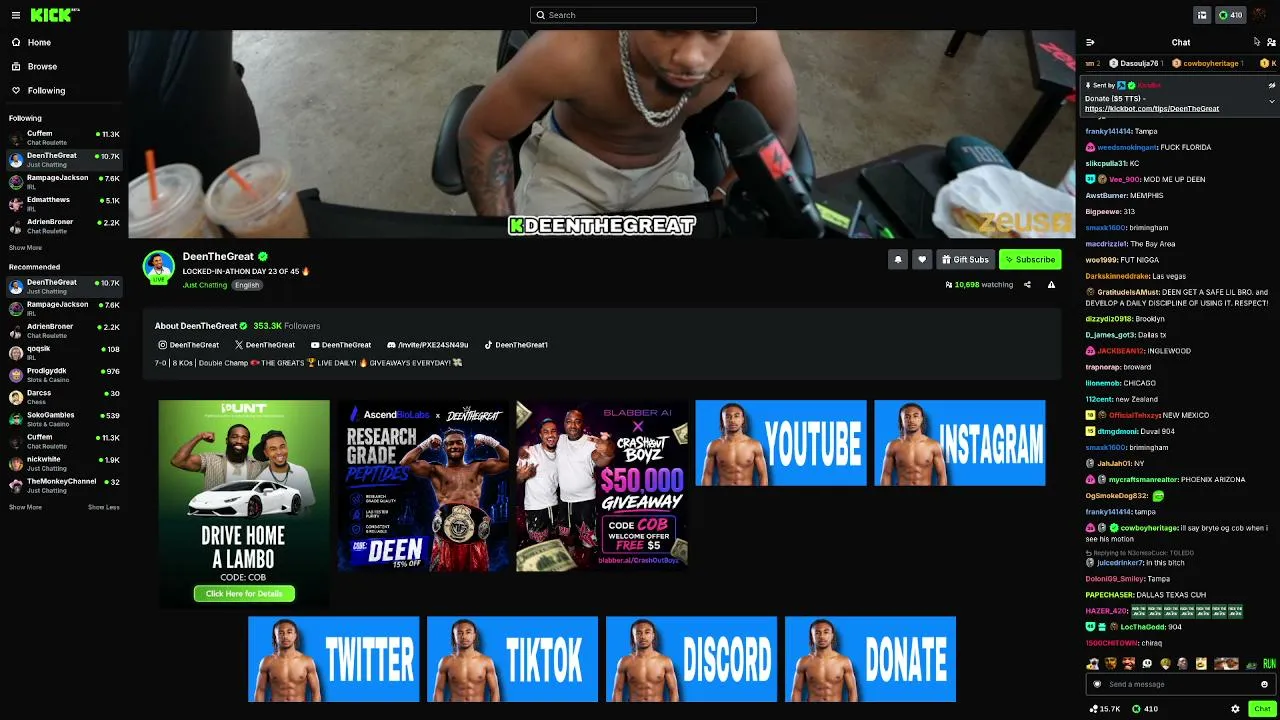Open chat settings gear icon

[1235, 709]
